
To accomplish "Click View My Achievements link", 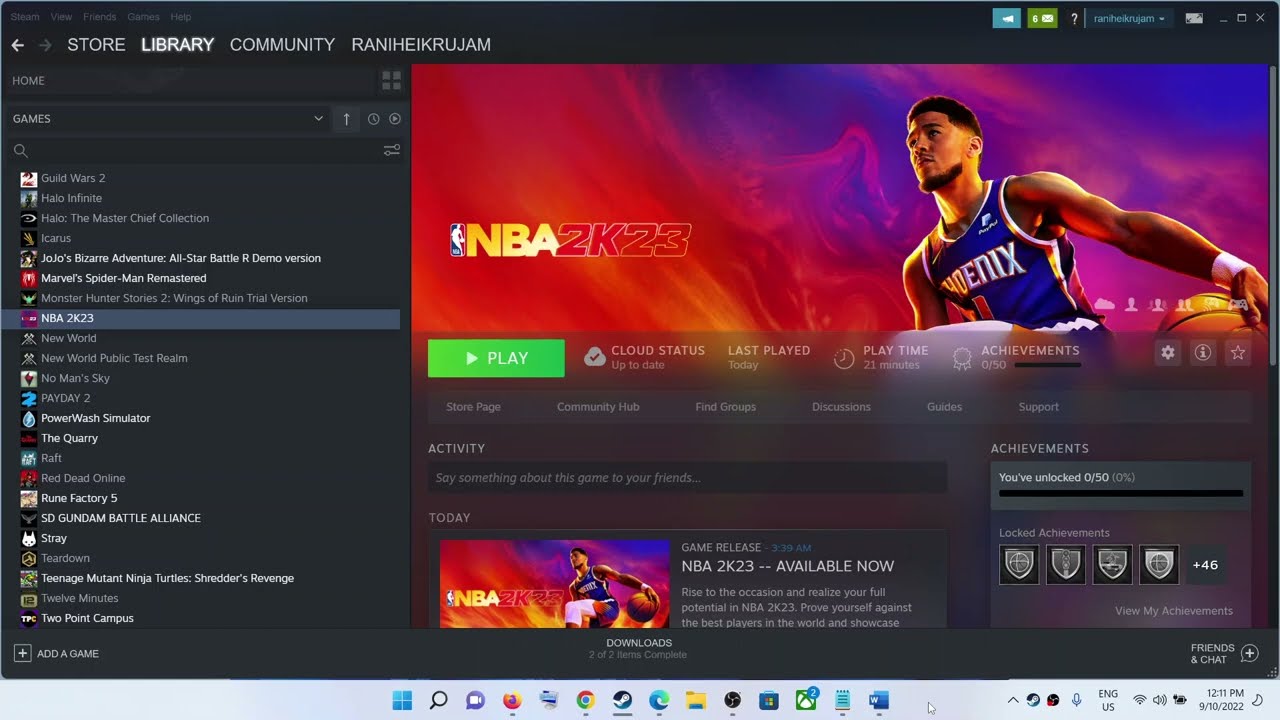I will (x=1174, y=611).
